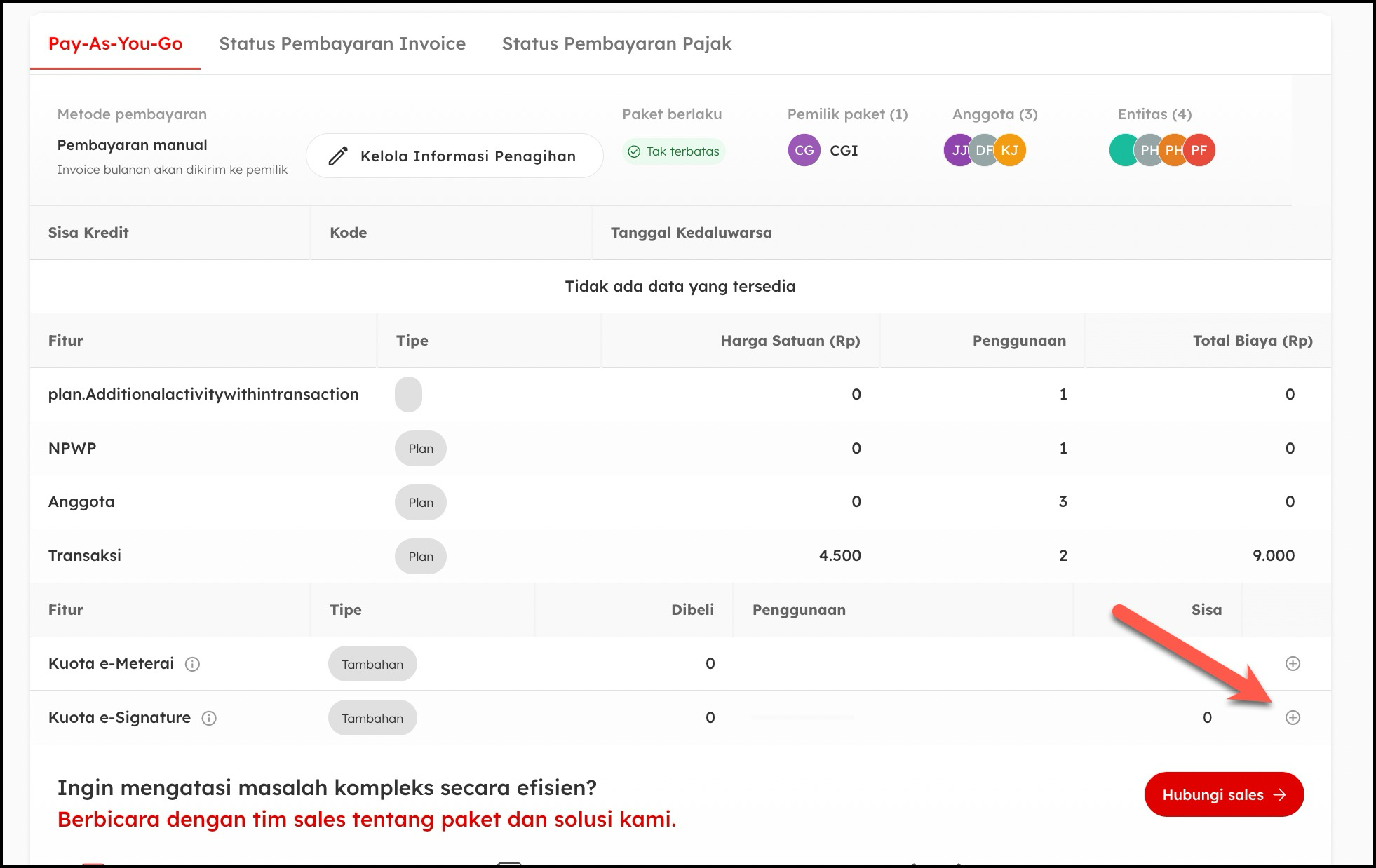Screen dimensions: 1376x868
Task: Click Kelola Informasi Penagihan button
Action: tap(454, 156)
